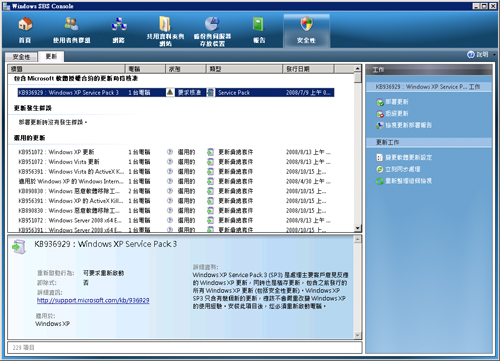Viewport: 500px width, 361px height.
Task: Open the Shared Folders and Web Sites icon
Action: 165,23
